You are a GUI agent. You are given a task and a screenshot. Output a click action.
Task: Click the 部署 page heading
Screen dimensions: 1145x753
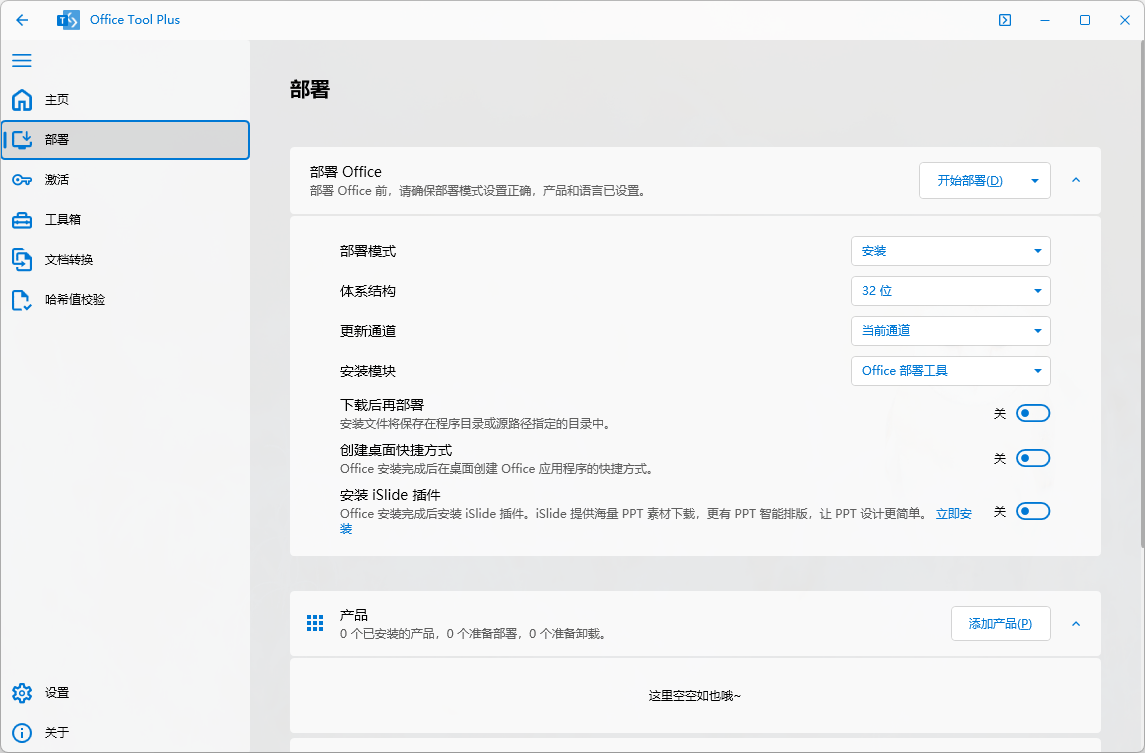pos(310,89)
